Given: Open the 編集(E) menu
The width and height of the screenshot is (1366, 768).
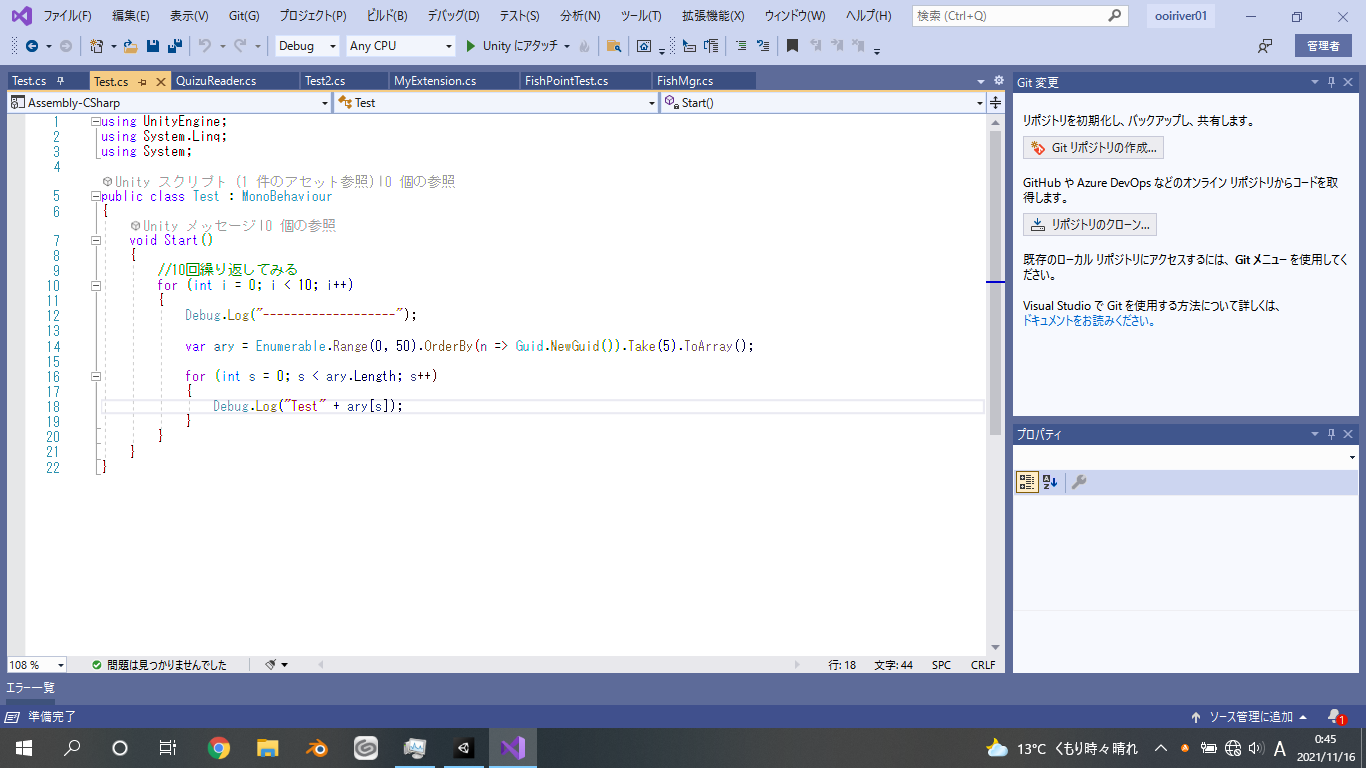Looking at the screenshot, I should click(x=131, y=16).
